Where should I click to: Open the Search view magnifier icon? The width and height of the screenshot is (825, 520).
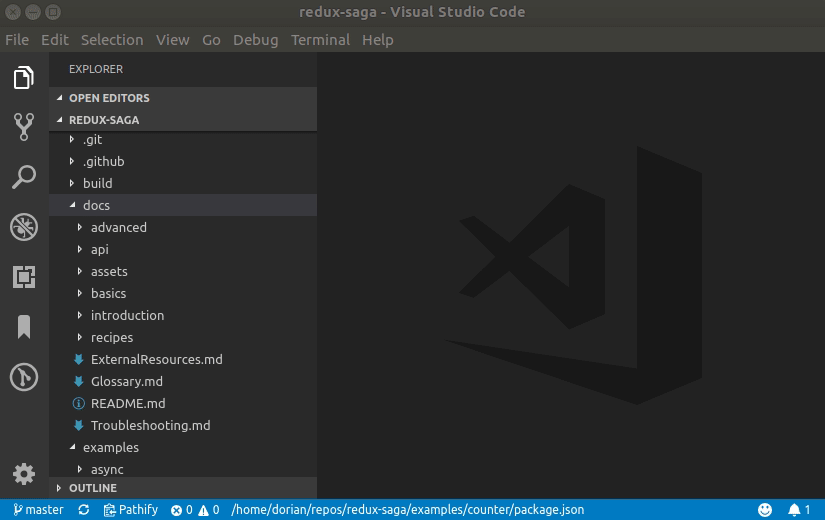point(24,177)
